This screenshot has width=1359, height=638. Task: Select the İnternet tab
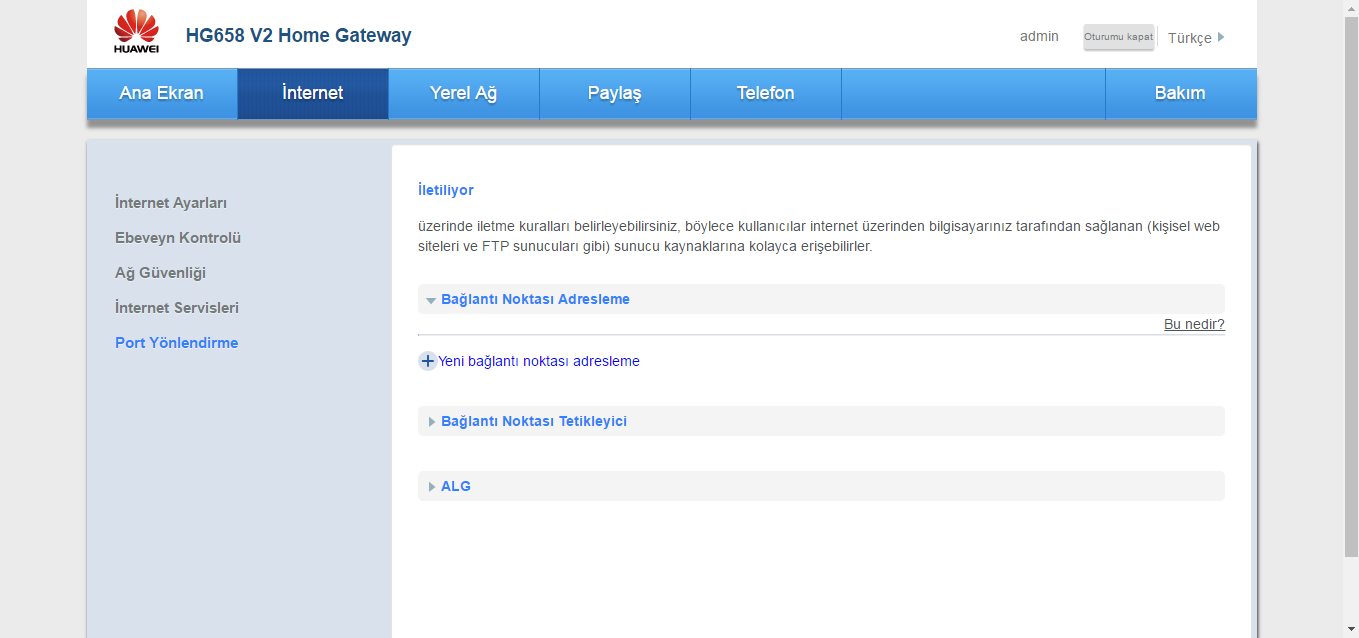tap(313, 93)
